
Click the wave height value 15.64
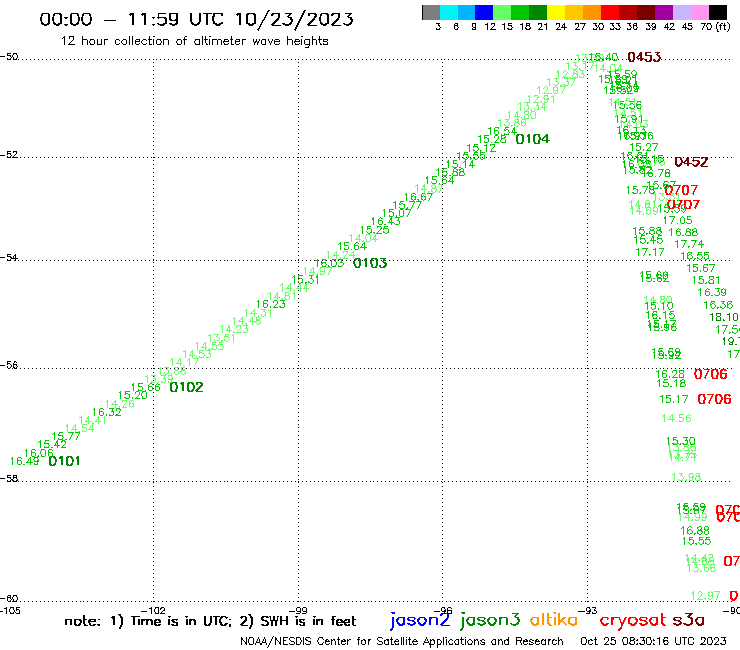(x=352, y=246)
